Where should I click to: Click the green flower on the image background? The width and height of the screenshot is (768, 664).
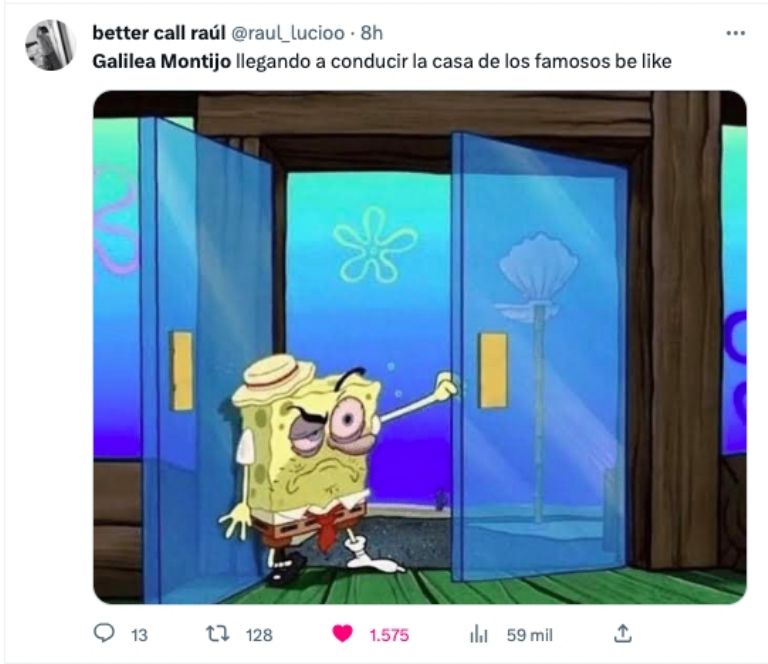375,244
